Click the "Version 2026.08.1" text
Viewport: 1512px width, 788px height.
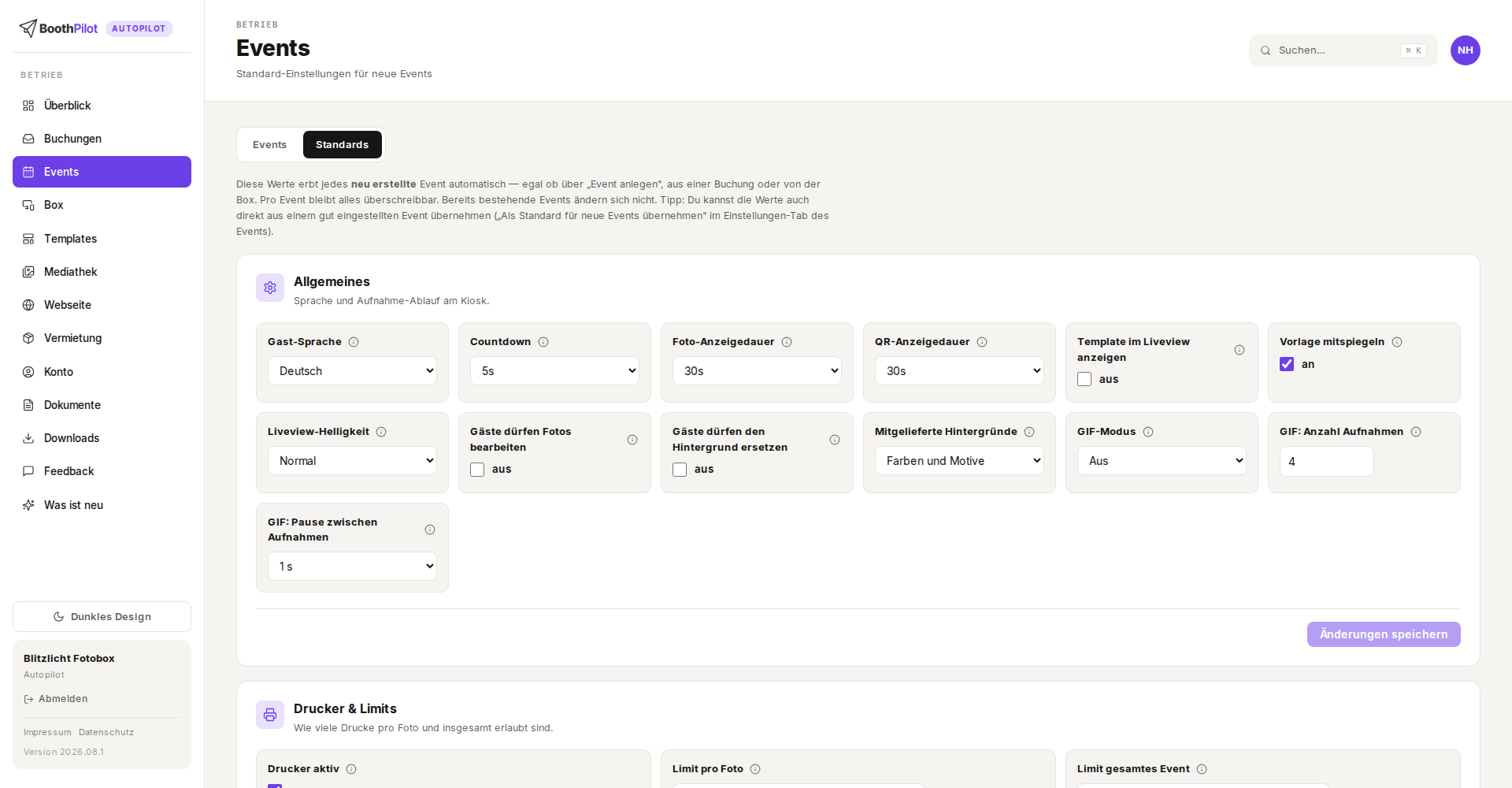tap(64, 753)
